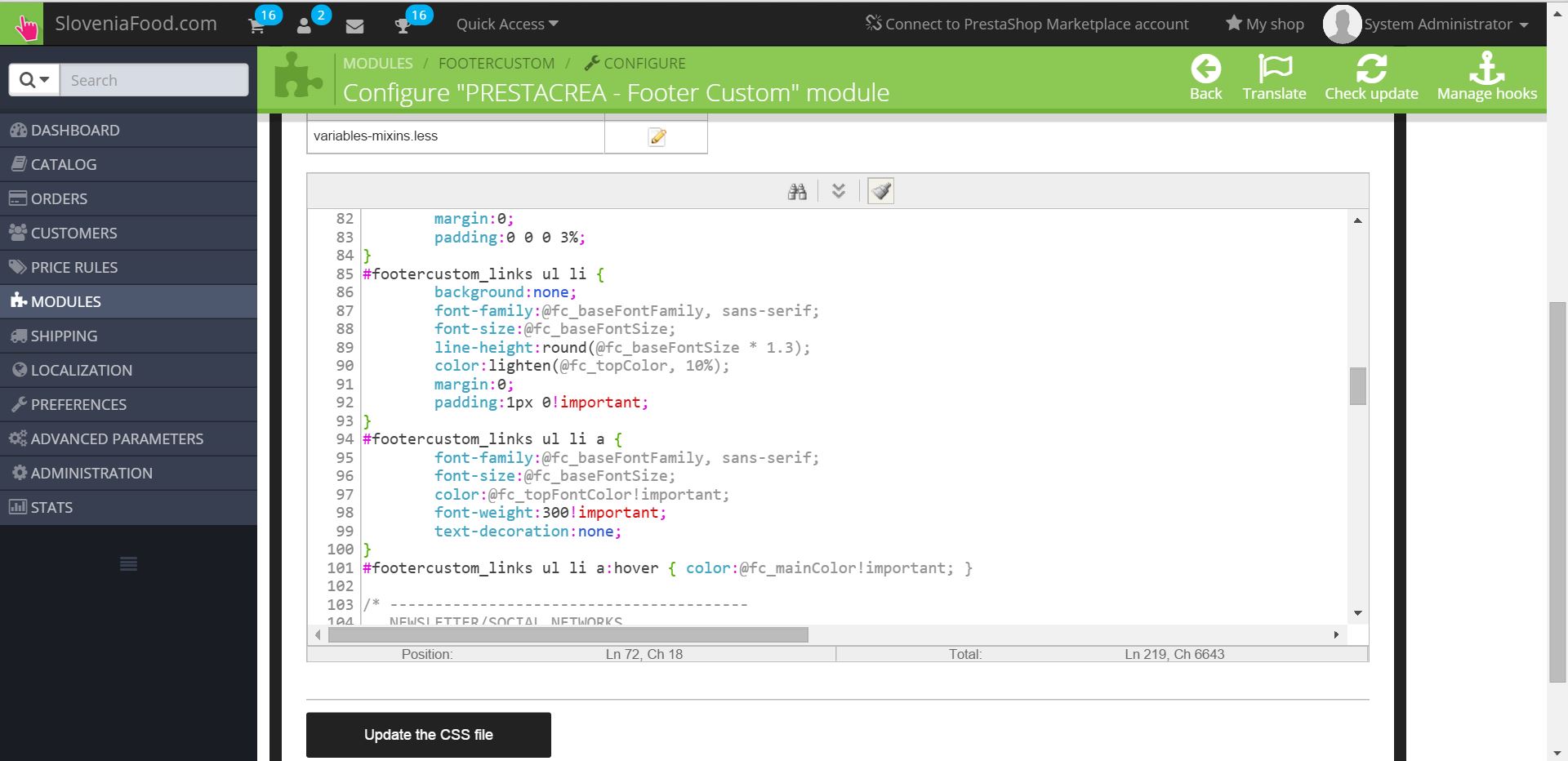Click the 'line-height:round(@fc_baseFontSize * 1.3);' line

[x=622, y=348]
